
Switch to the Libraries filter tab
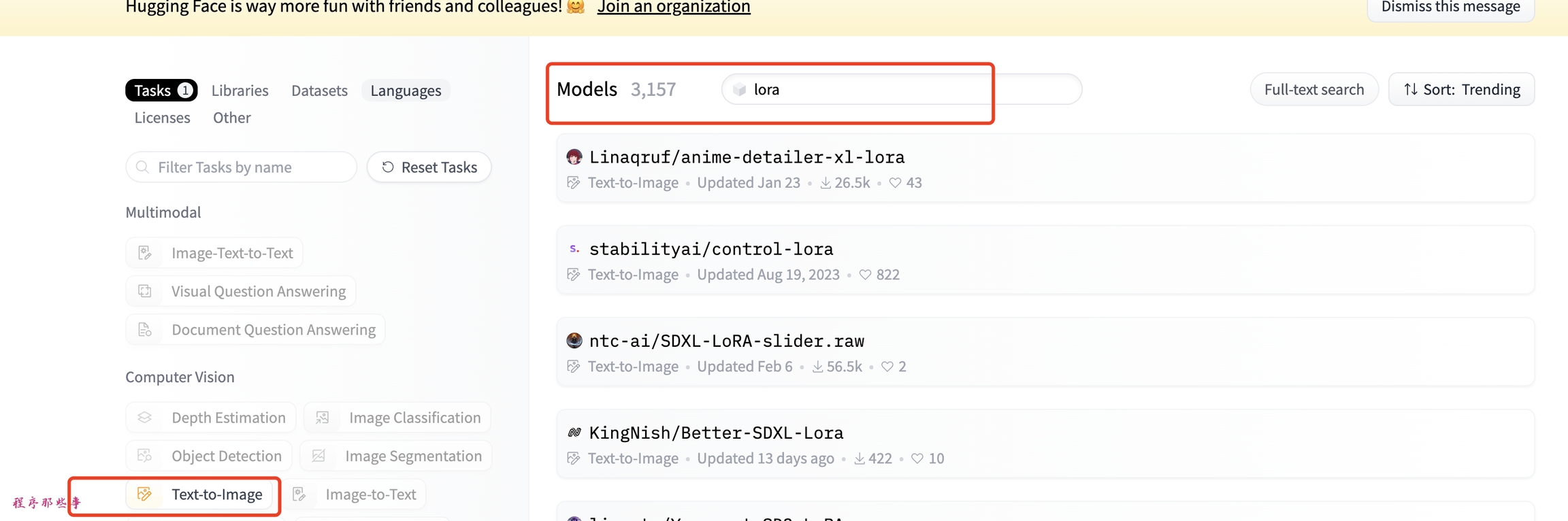coord(240,90)
